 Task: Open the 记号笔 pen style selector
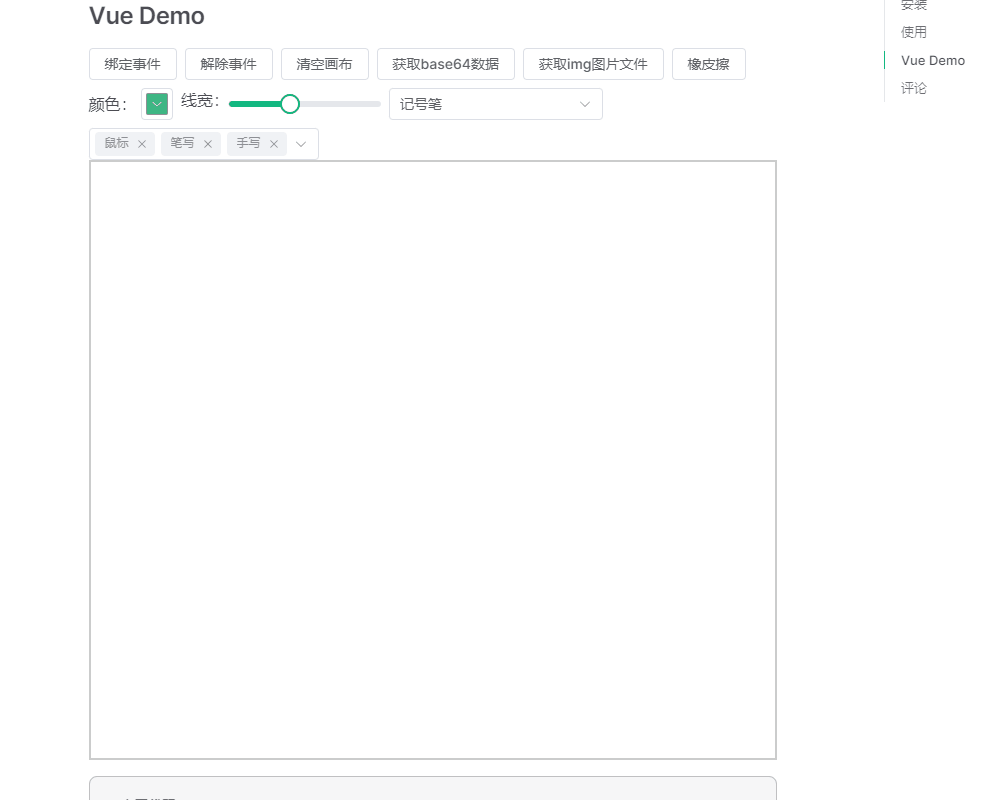click(x=495, y=103)
